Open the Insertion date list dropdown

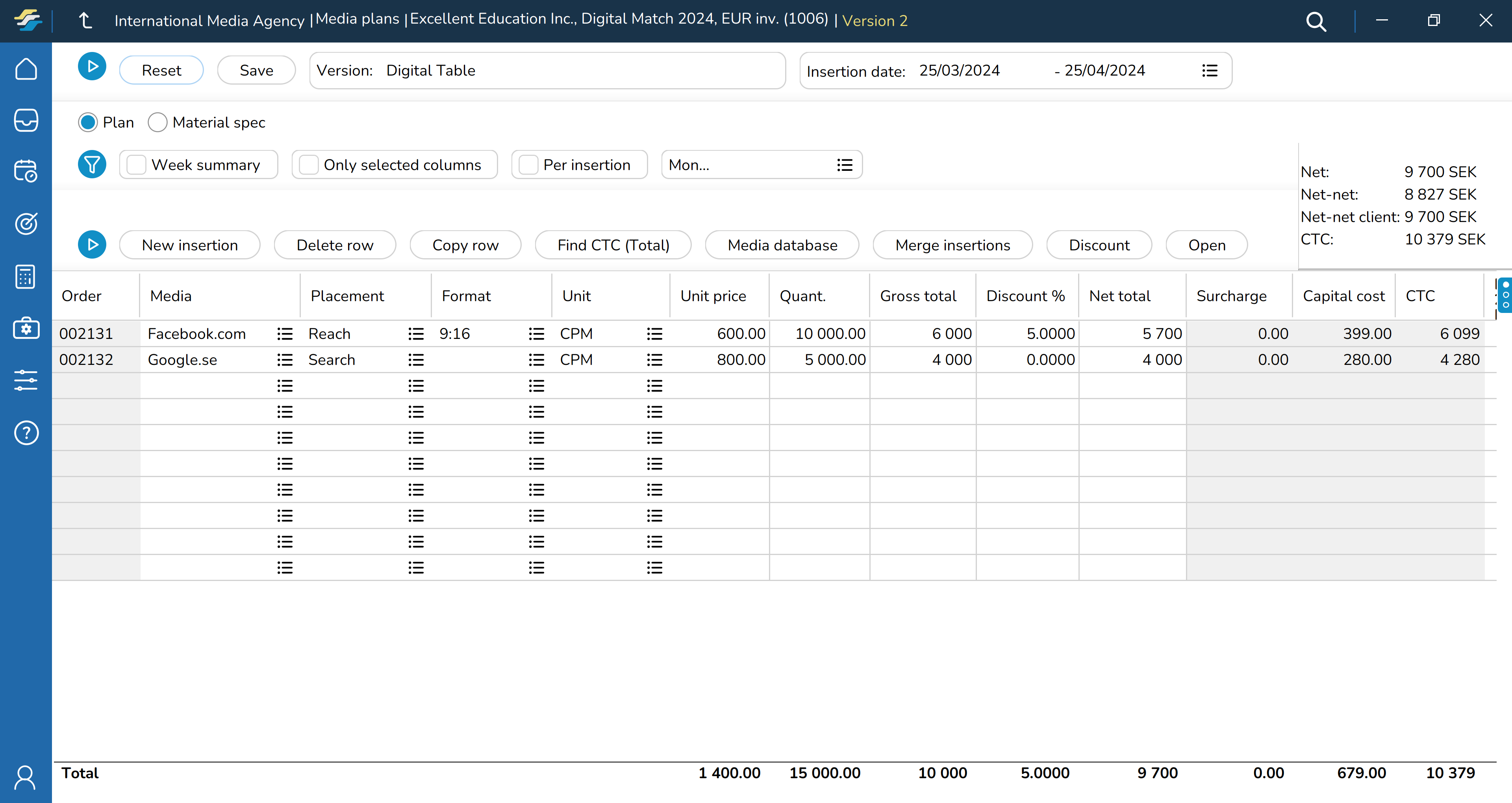pyautogui.click(x=1209, y=71)
